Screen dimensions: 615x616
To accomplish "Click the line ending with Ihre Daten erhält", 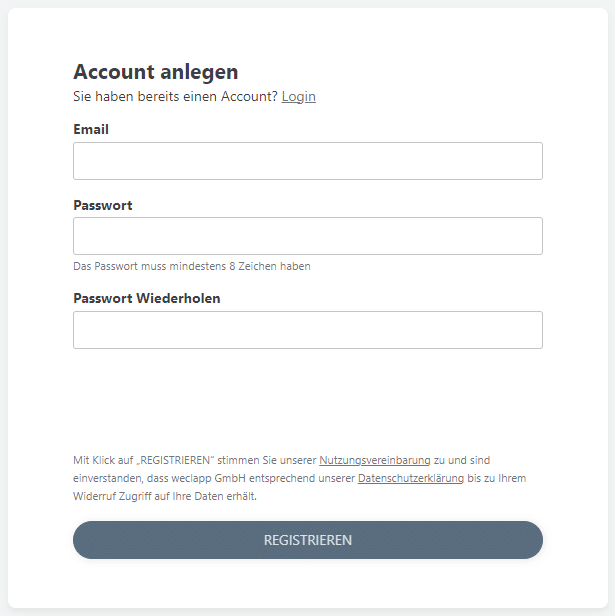I will [x=165, y=497].
